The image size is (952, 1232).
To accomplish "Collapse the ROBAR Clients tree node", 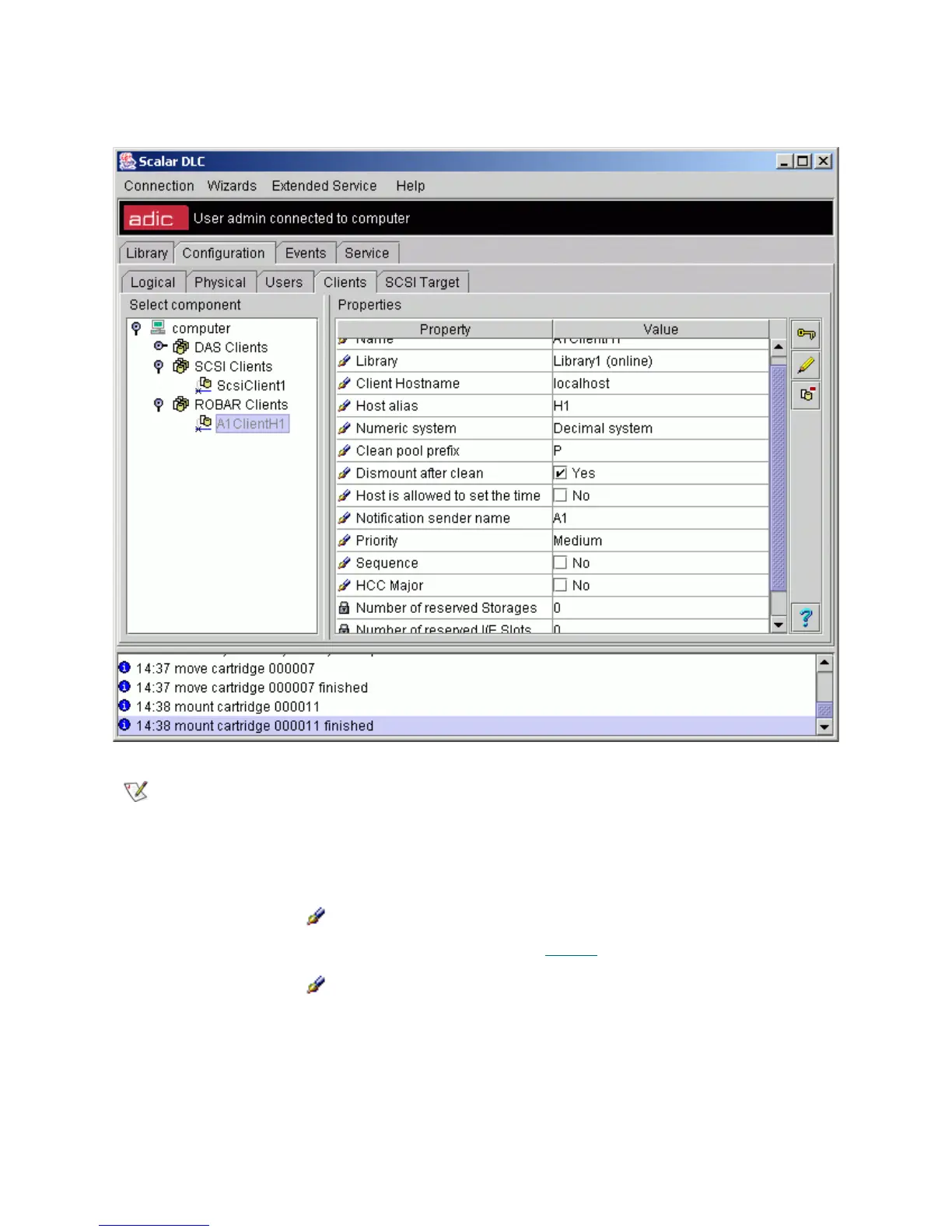I will [x=159, y=404].
